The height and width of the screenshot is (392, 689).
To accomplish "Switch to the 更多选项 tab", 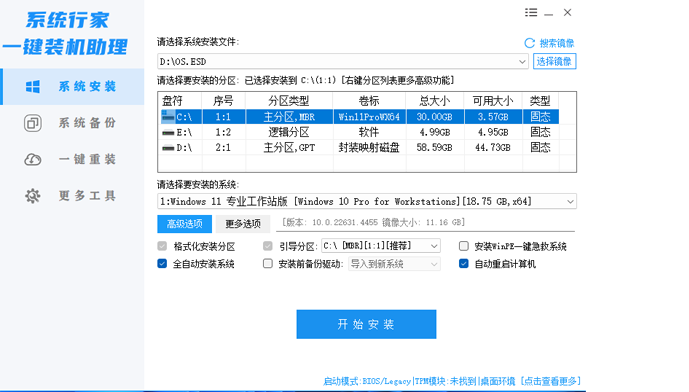I will click(243, 224).
